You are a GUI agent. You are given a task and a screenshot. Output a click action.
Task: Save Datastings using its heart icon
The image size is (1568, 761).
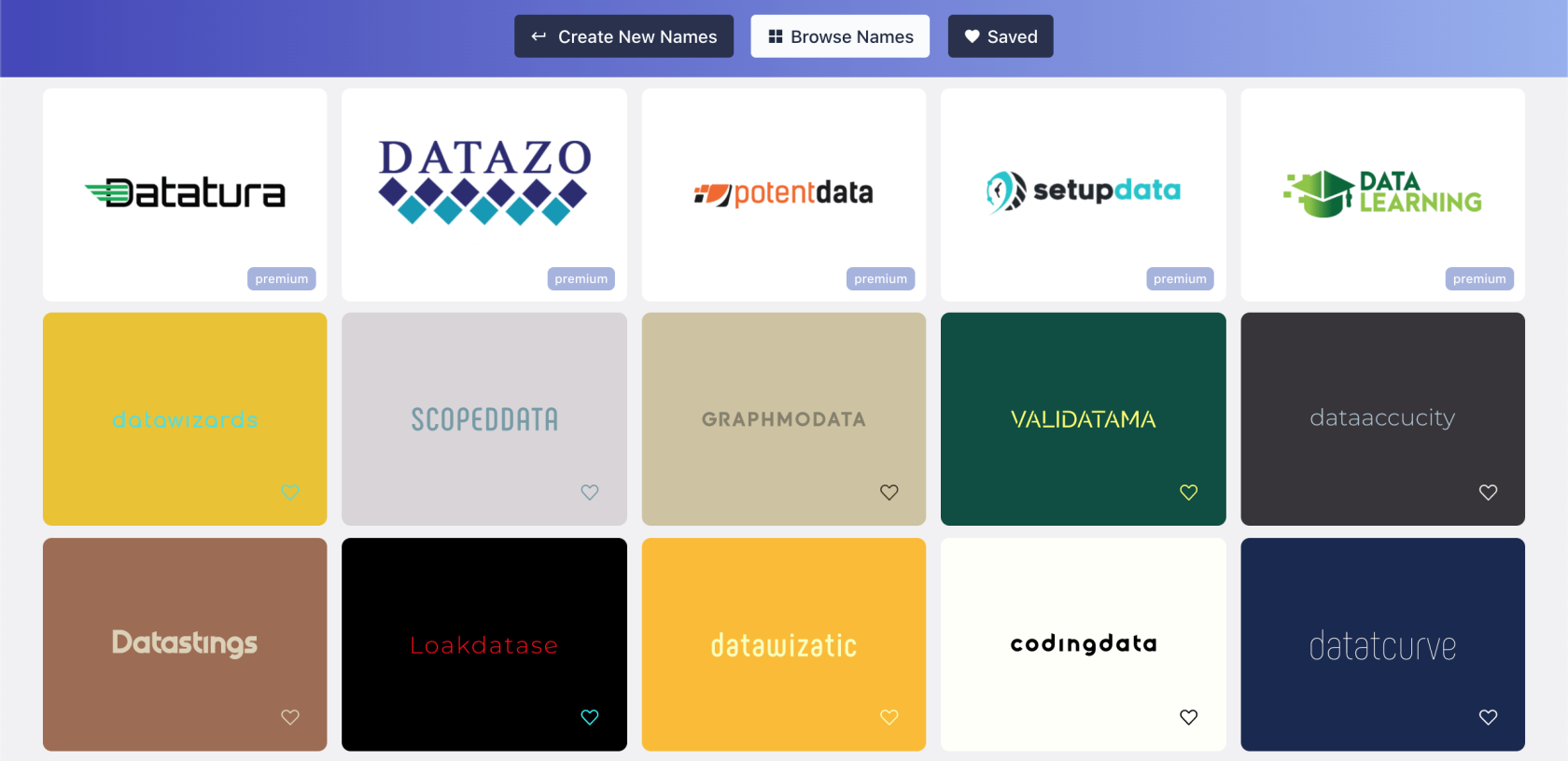(290, 717)
